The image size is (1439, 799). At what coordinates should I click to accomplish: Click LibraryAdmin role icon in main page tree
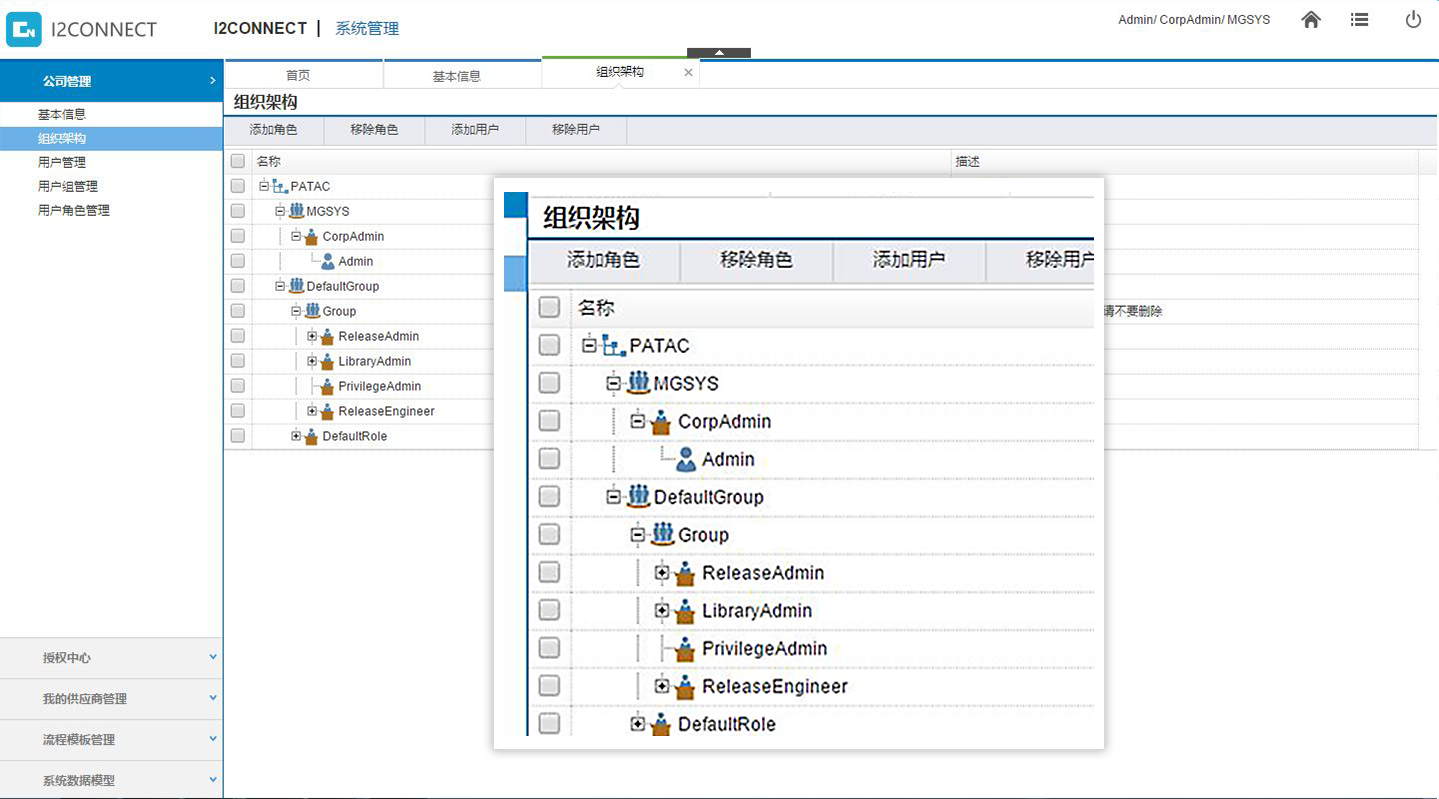[x=328, y=361]
